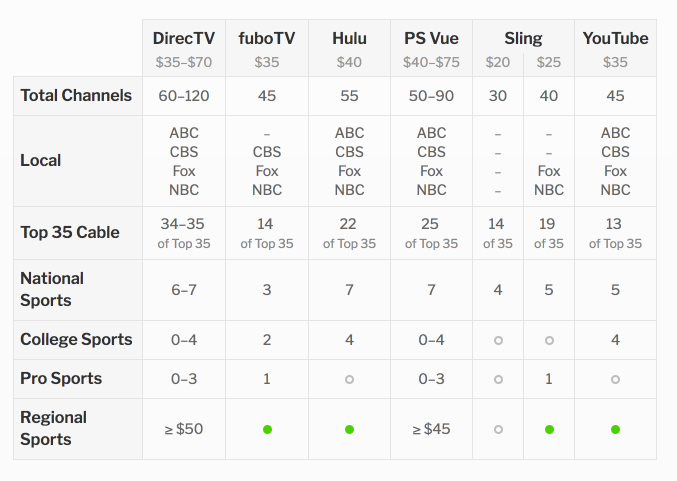The height and width of the screenshot is (481, 677).
Task: Click the empty circle for Sling $20 Pro Sports
Action: click(498, 379)
